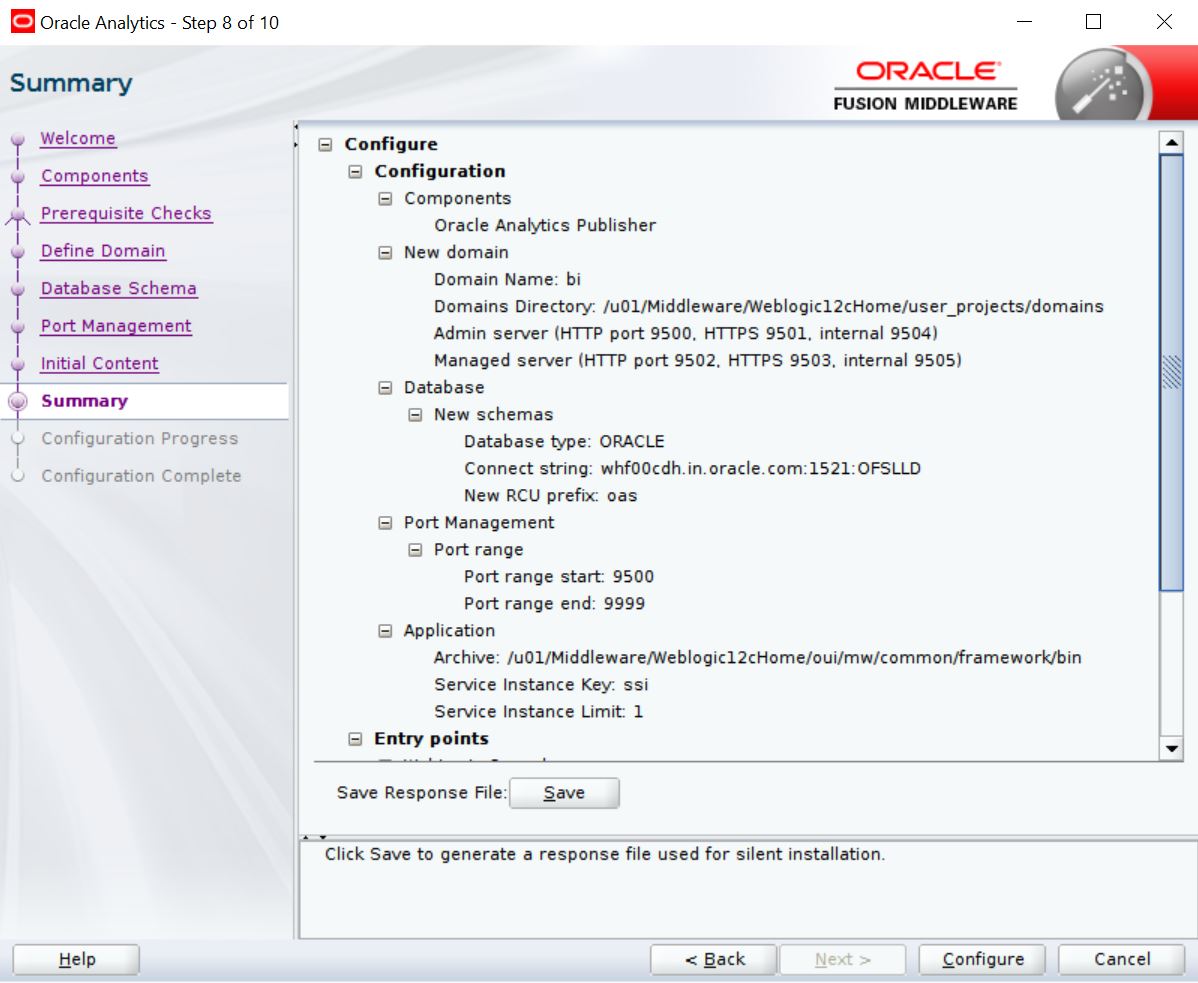Click the scrollbar down arrow

[1171, 749]
